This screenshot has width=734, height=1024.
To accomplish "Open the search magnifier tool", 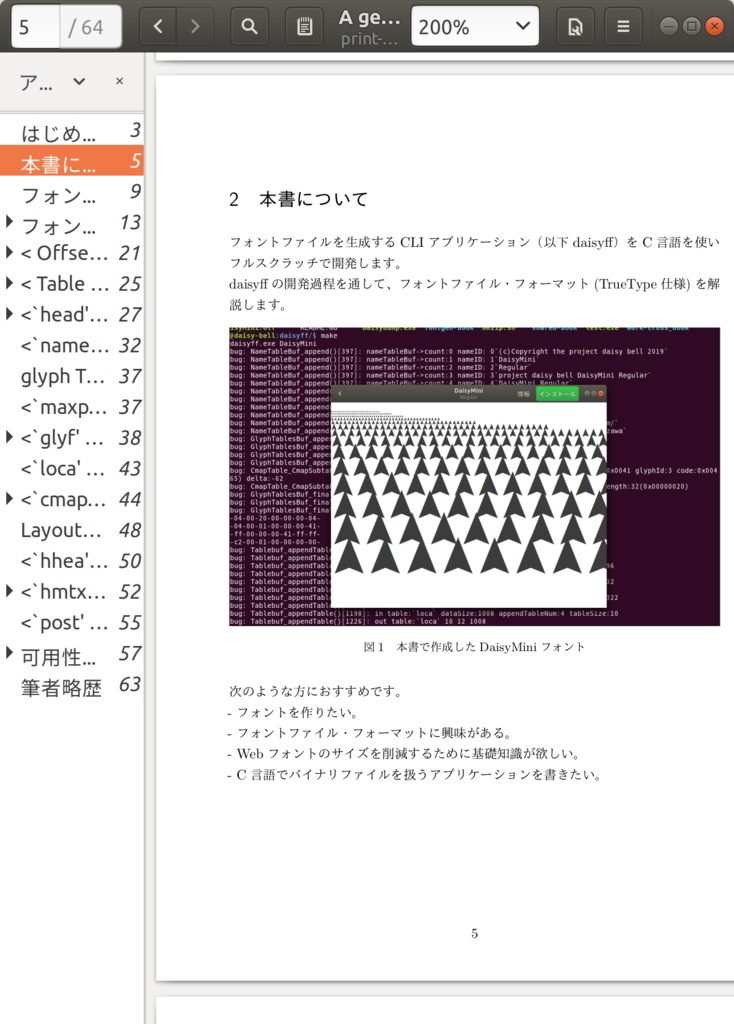I will [x=249, y=26].
